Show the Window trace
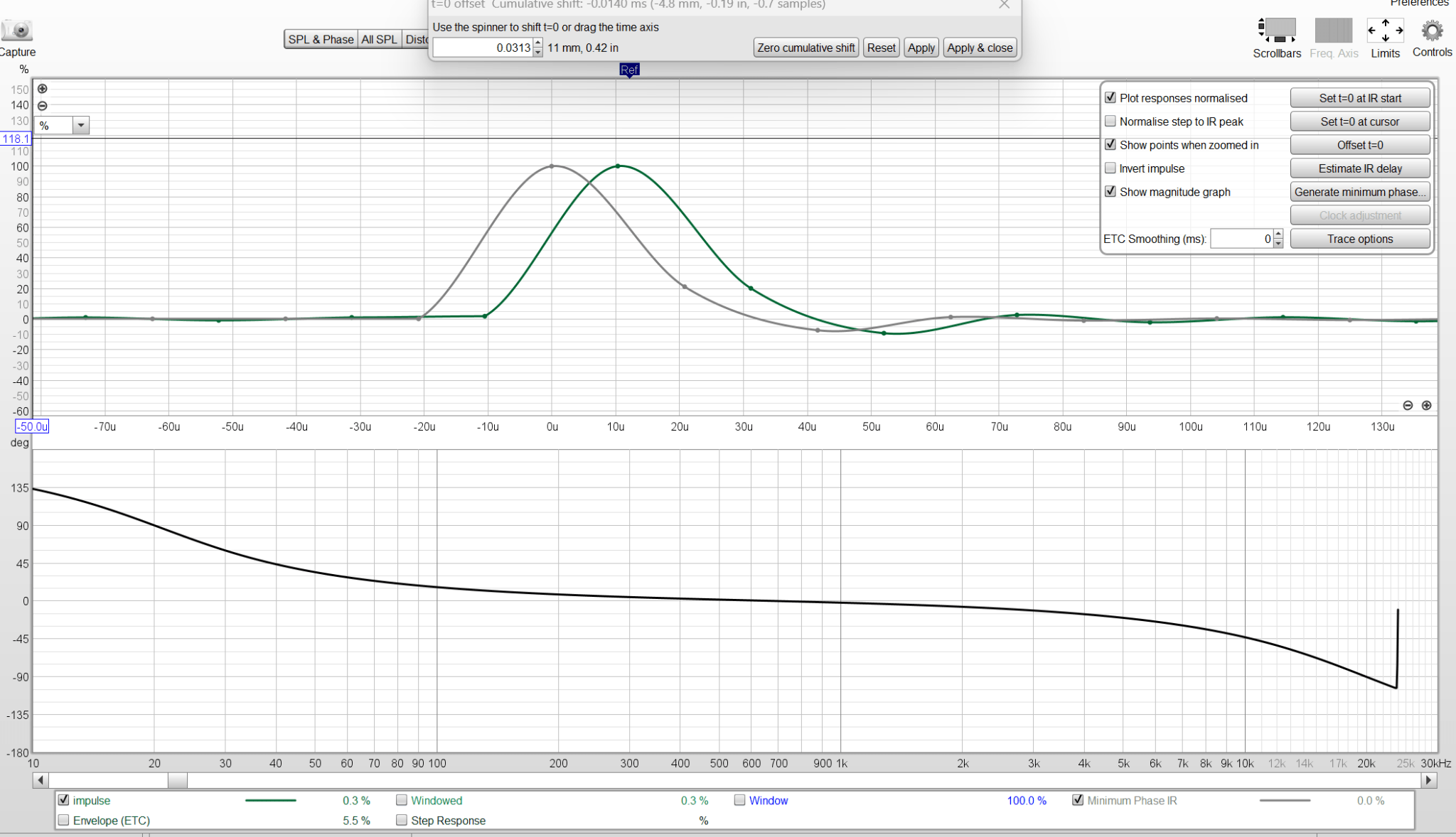 [740, 800]
